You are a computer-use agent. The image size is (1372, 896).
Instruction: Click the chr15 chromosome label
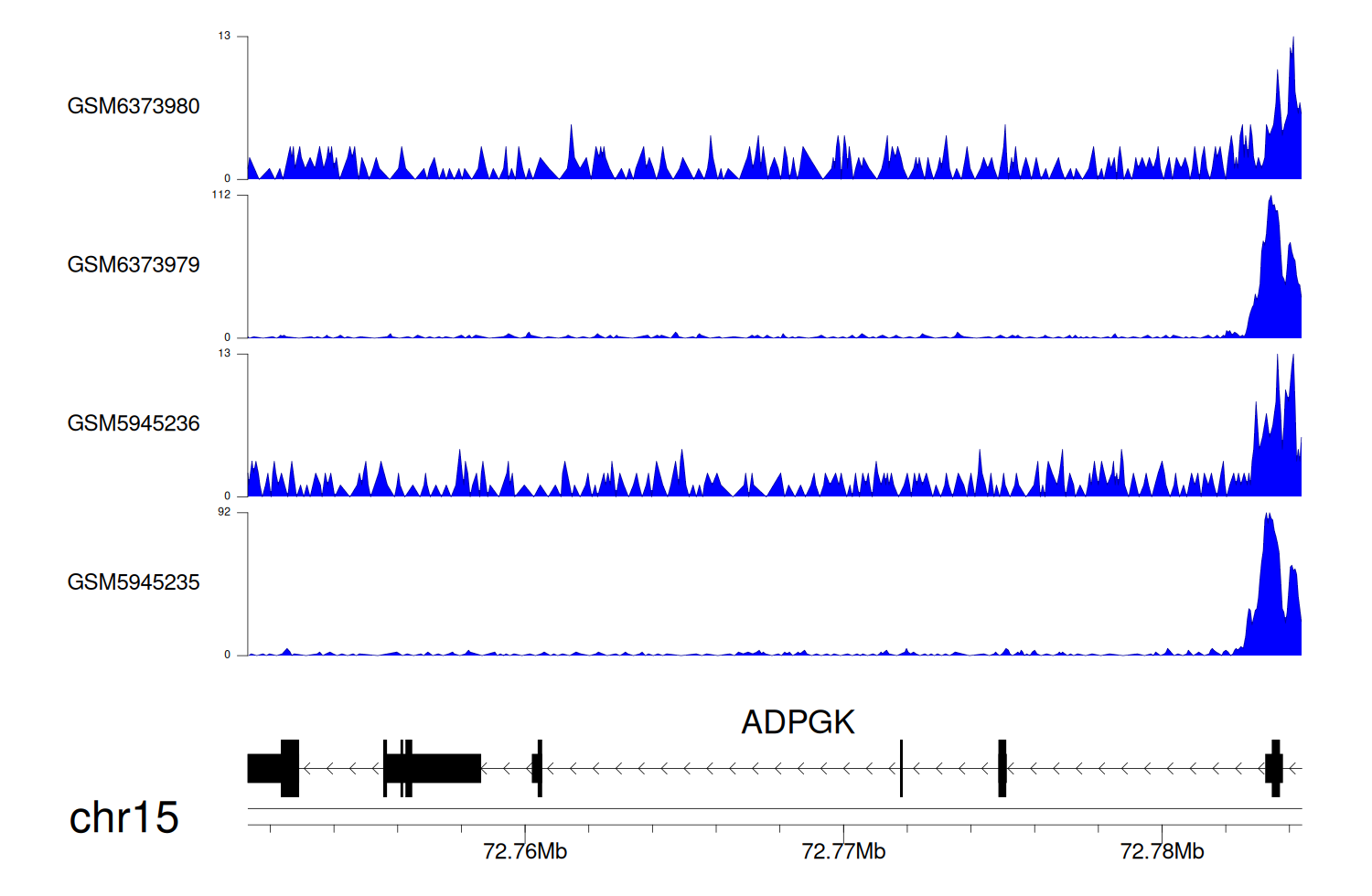pos(123,817)
